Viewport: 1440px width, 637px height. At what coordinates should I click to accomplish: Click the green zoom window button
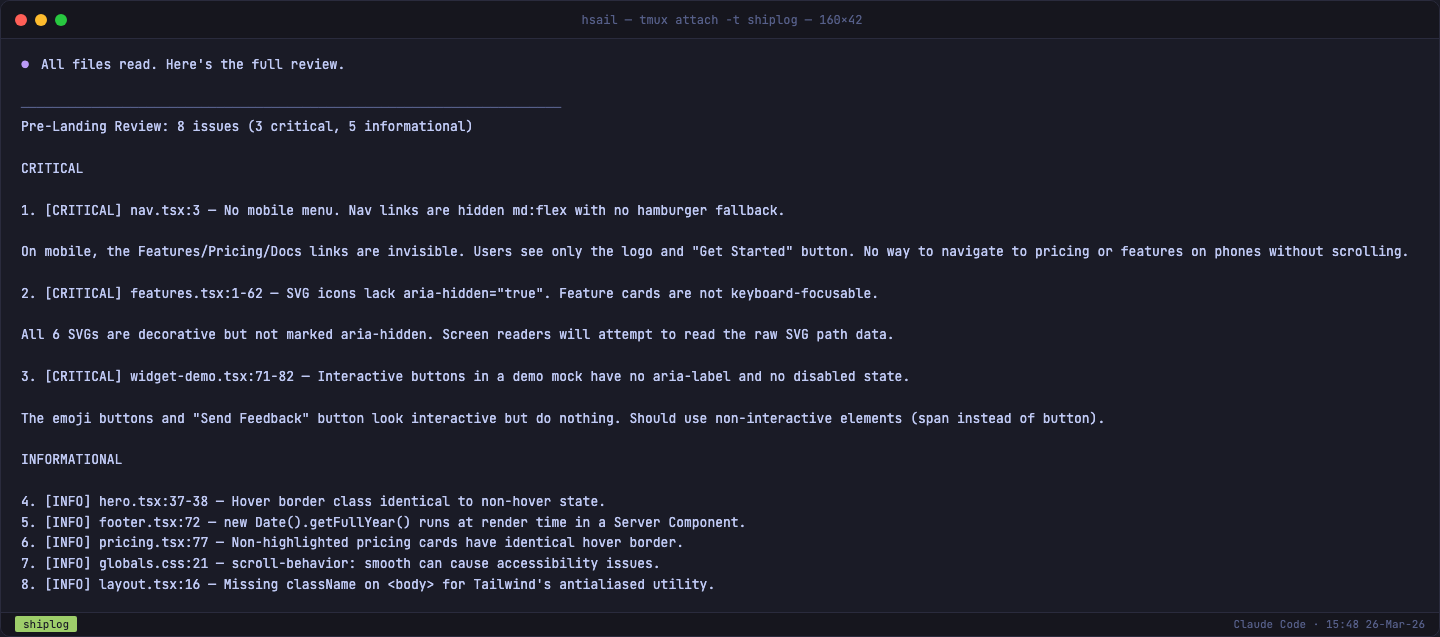coord(61,20)
